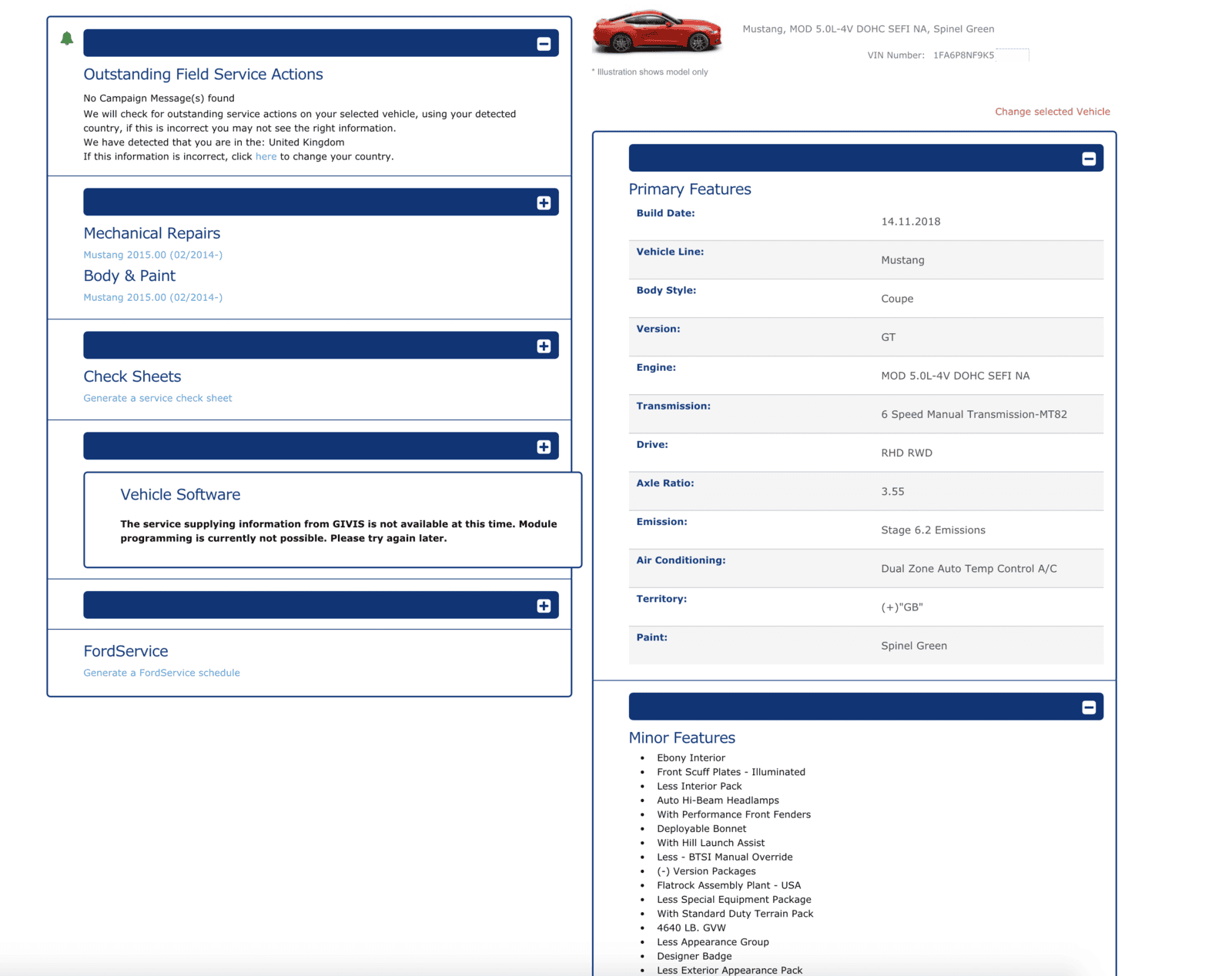
Task: Click the FordService heading
Action: tap(126, 651)
